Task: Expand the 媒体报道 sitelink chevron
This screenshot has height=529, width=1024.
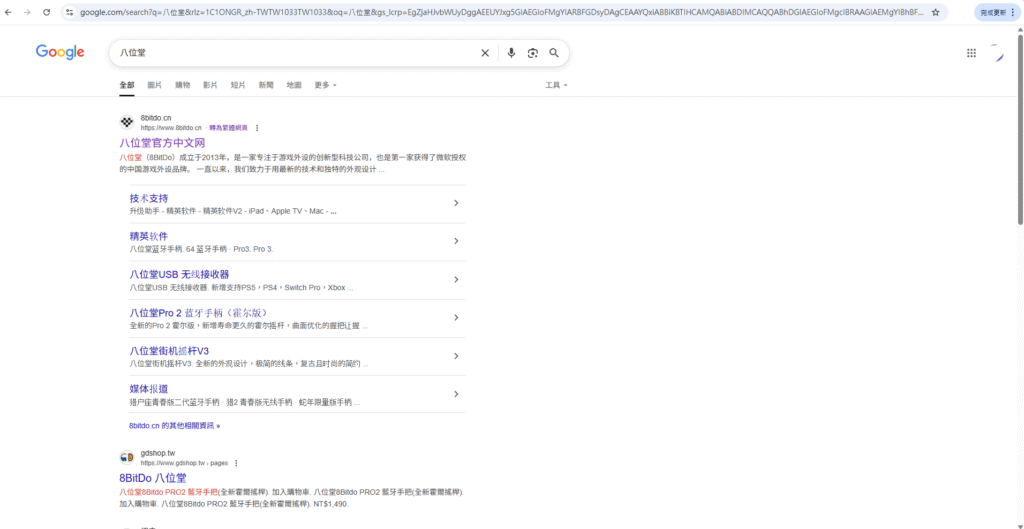Action: point(456,393)
